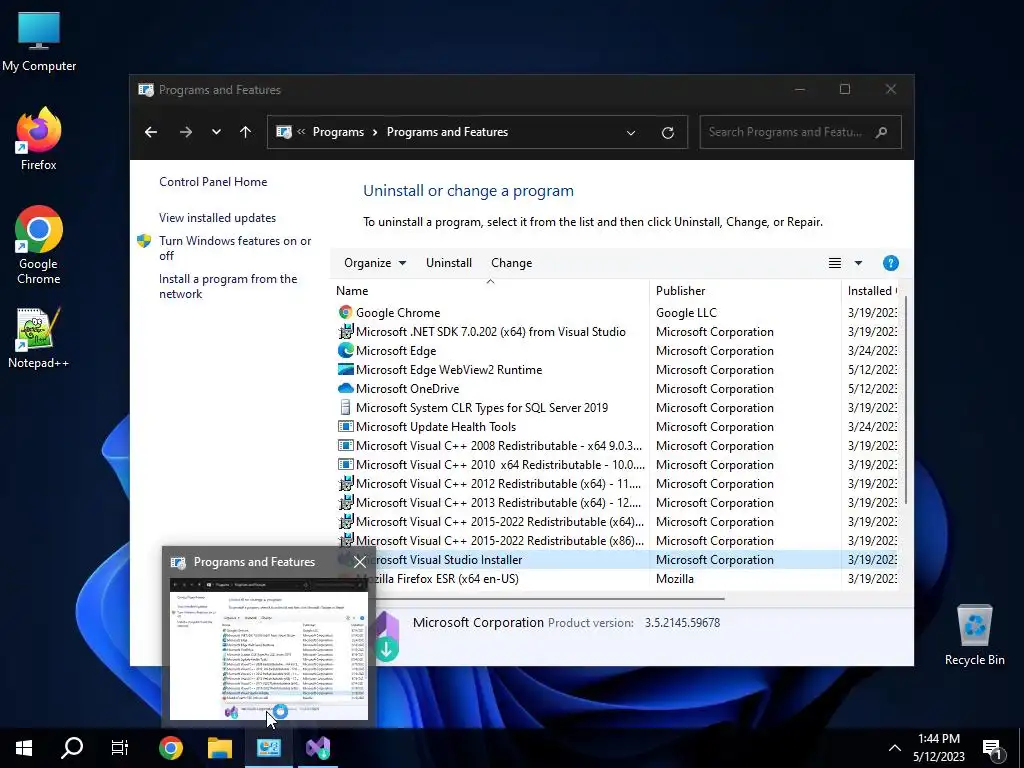Viewport: 1024px width, 768px height.
Task: Open Control Panel Home link
Action: pyautogui.click(x=213, y=182)
